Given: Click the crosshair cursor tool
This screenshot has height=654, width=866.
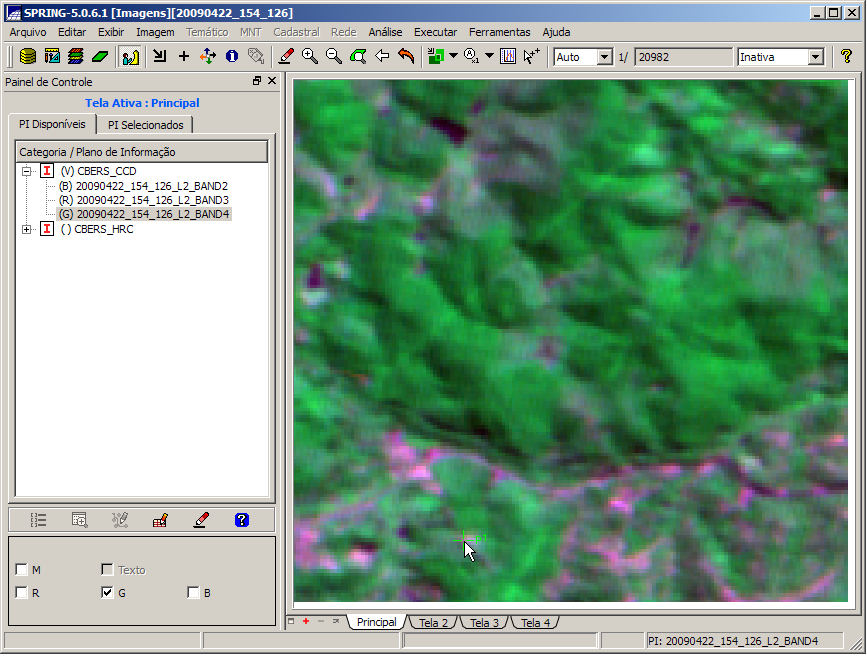Looking at the screenshot, I should click(x=184, y=57).
